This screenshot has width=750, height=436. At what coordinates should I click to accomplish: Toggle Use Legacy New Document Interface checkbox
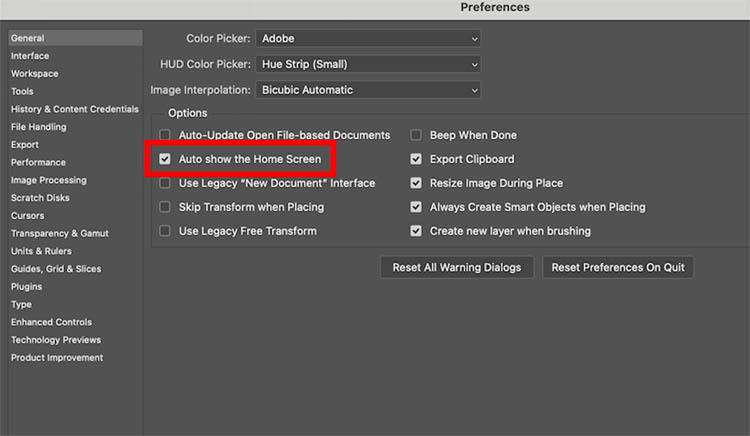pyautogui.click(x=165, y=183)
